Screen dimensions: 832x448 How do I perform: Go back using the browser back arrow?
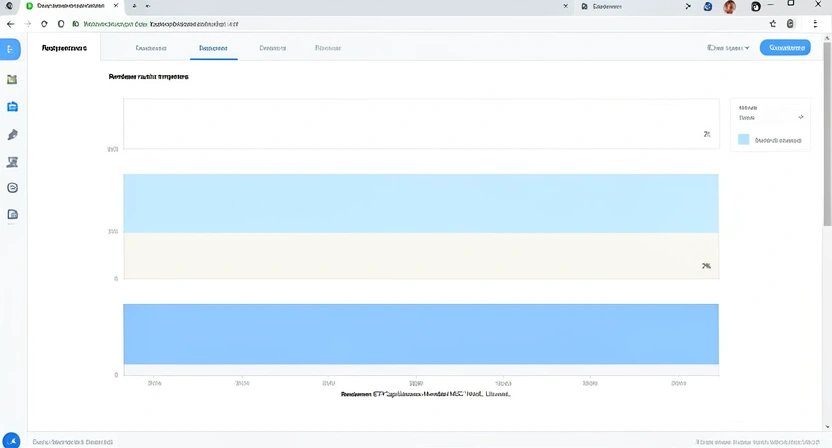pos(11,23)
